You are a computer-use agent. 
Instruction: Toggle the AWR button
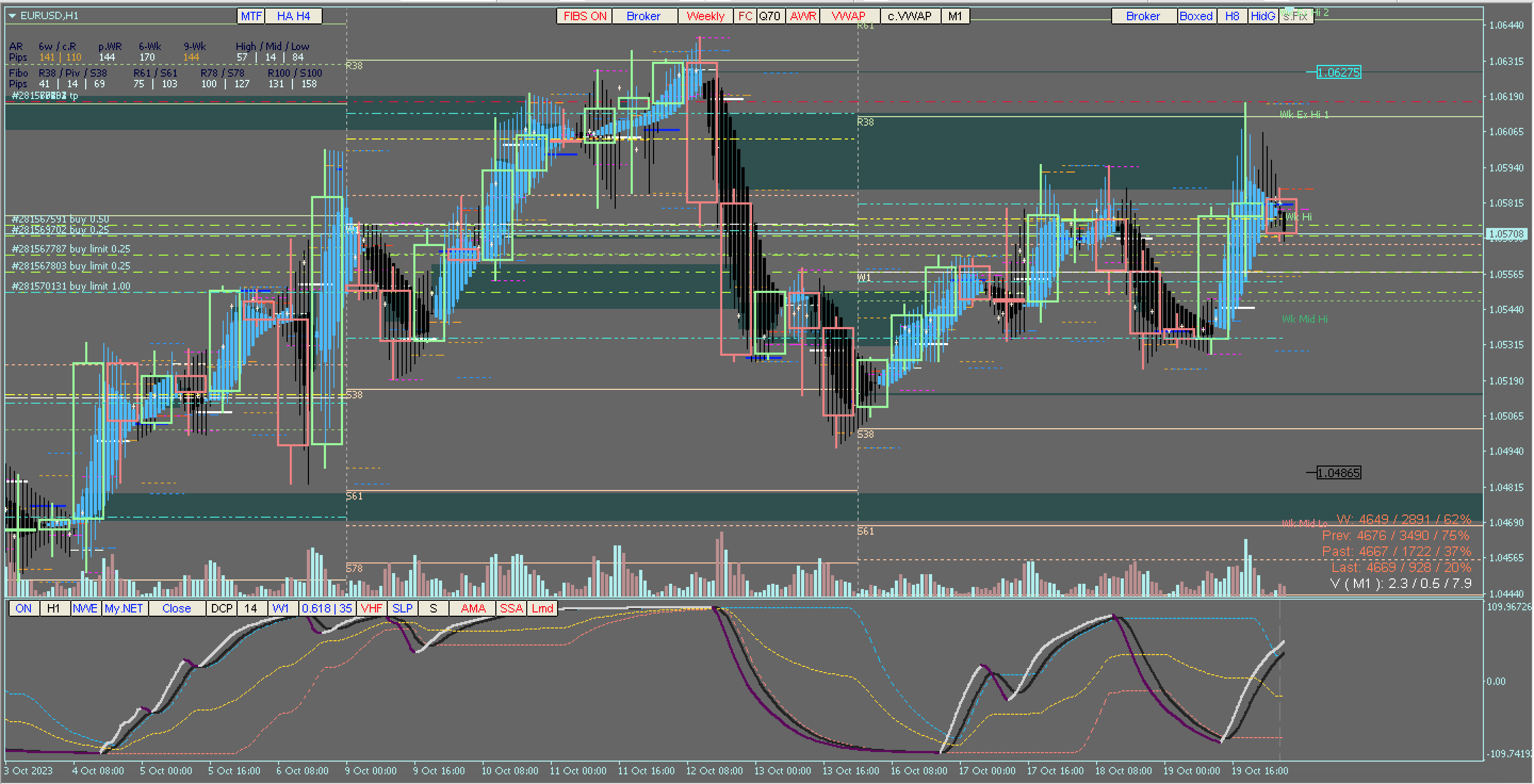click(x=803, y=16)
